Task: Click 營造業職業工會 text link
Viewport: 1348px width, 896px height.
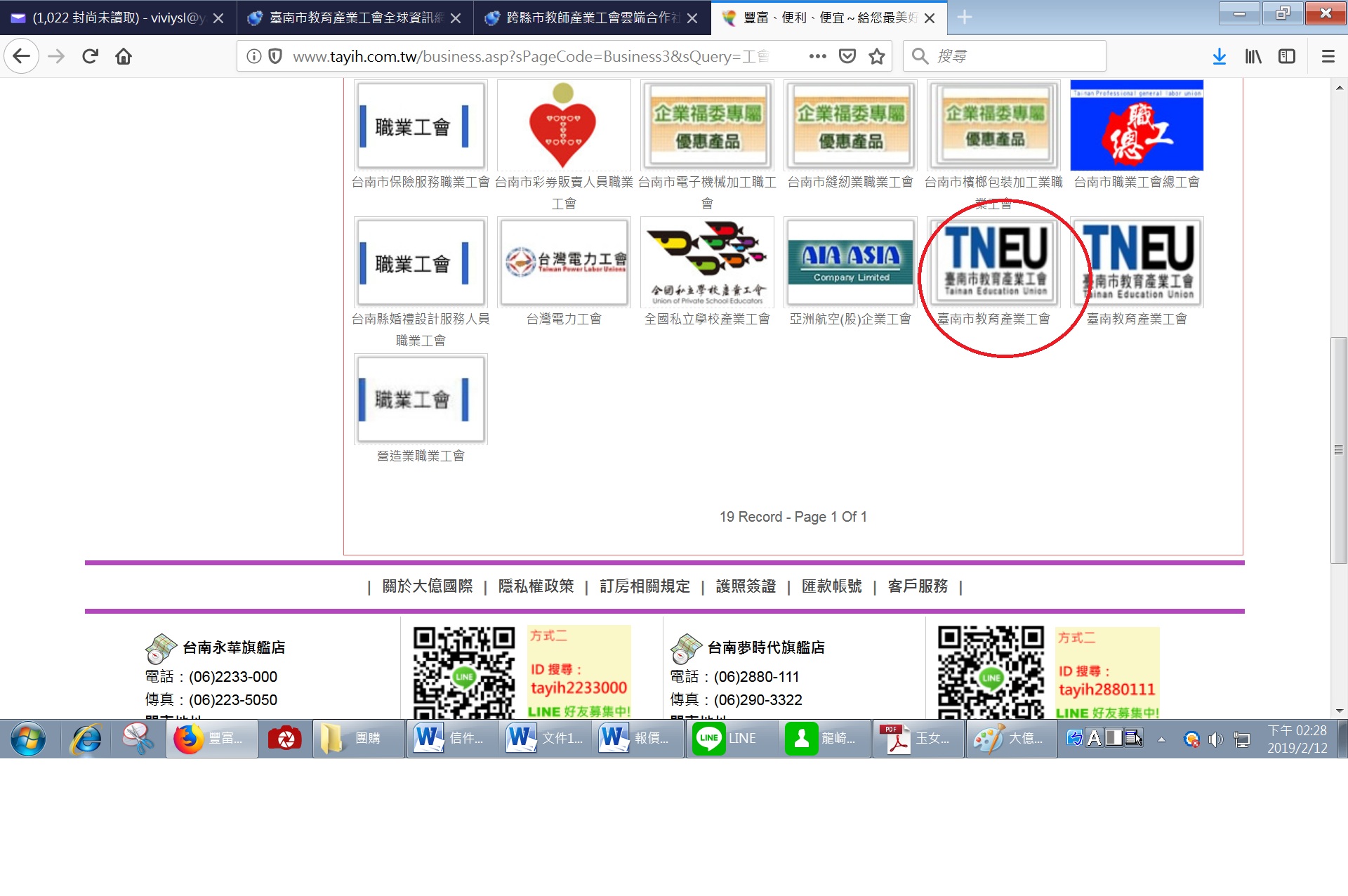Action: (421, 456)
